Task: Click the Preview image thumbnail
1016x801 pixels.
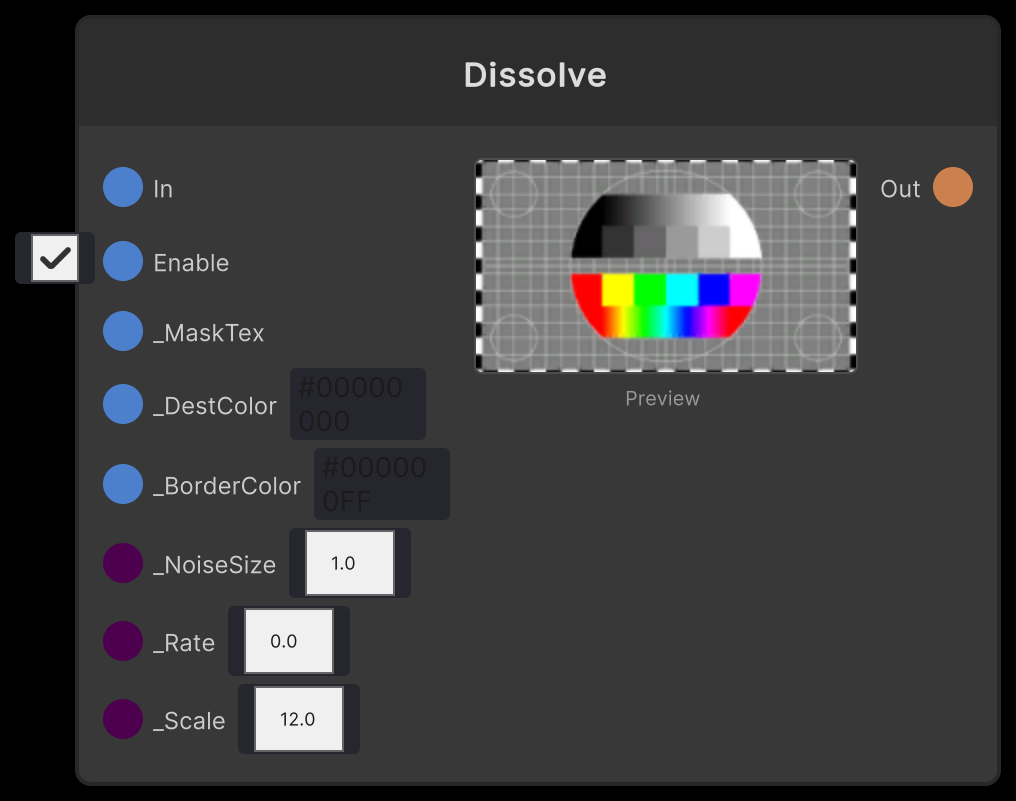Action: [x=665, y=265]
